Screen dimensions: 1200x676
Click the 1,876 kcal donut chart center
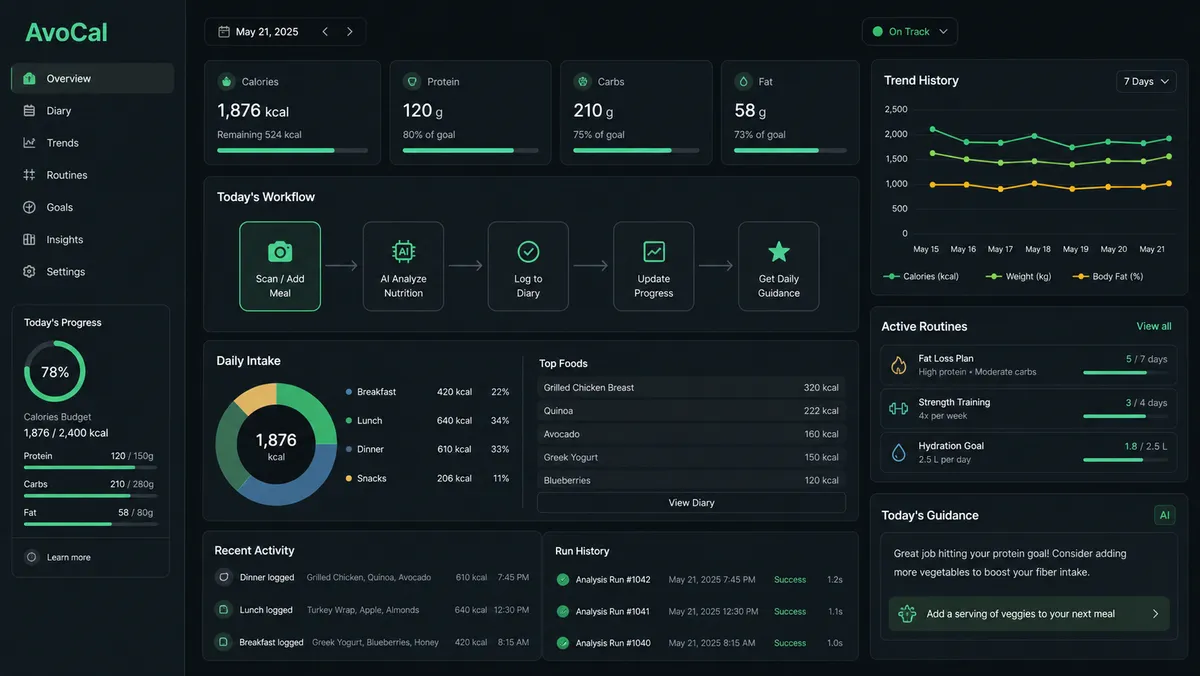pos(276,445)
